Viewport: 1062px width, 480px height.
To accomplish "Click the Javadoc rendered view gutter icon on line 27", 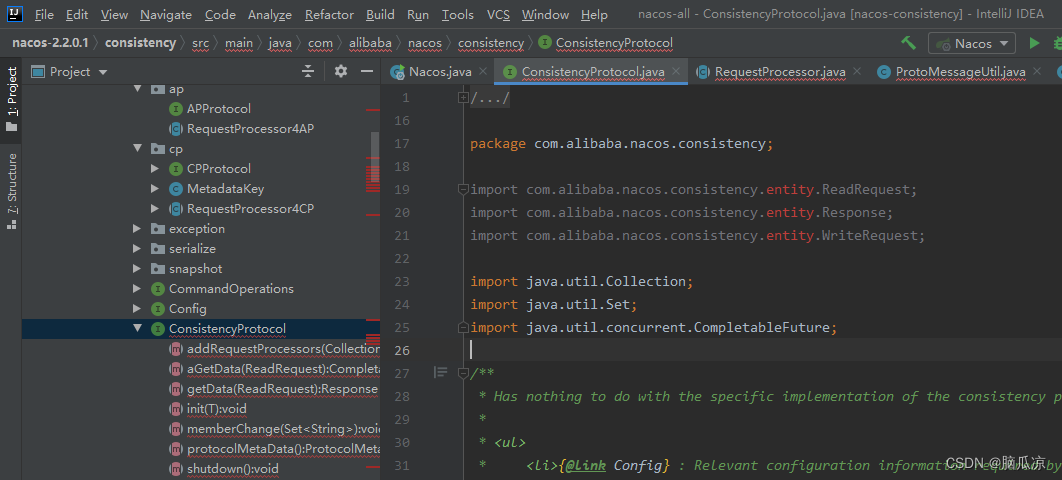I will pos(440,372).
